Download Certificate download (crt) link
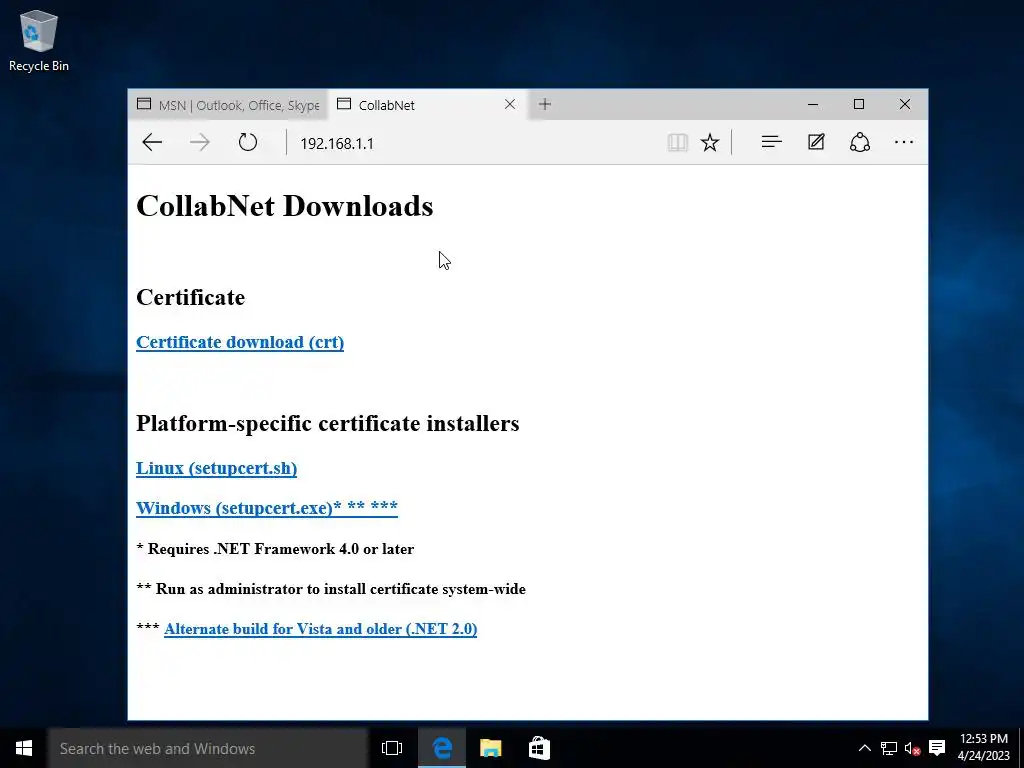 [240, 342]
